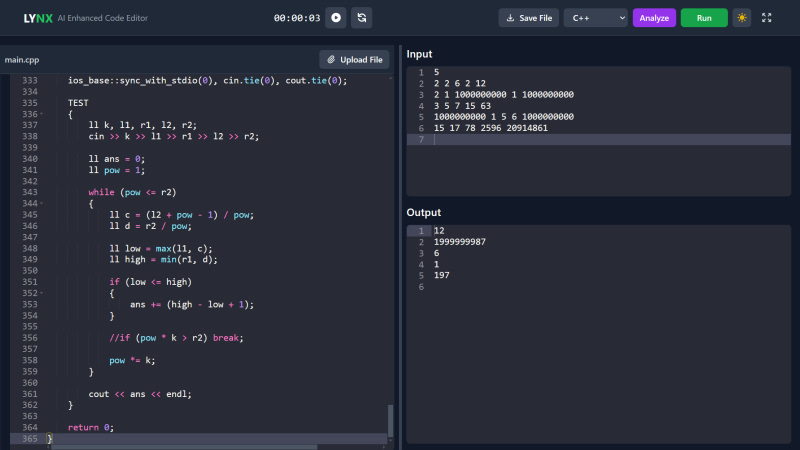Screen dimensions: 800x450
Task: Open the C++ language dropdown
Action: pyautogui.click(x=595, y=18)
